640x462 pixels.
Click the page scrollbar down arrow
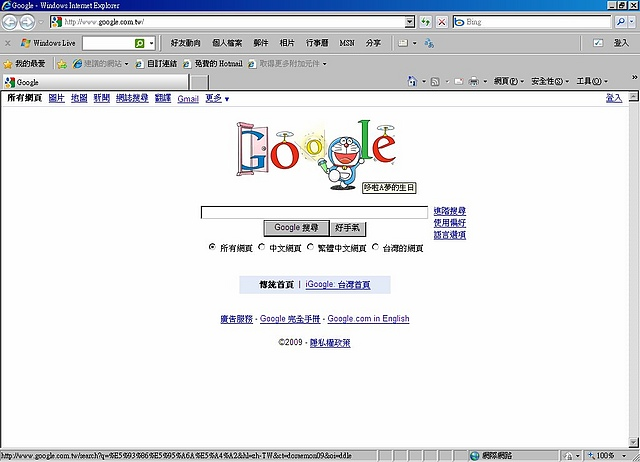633,442
